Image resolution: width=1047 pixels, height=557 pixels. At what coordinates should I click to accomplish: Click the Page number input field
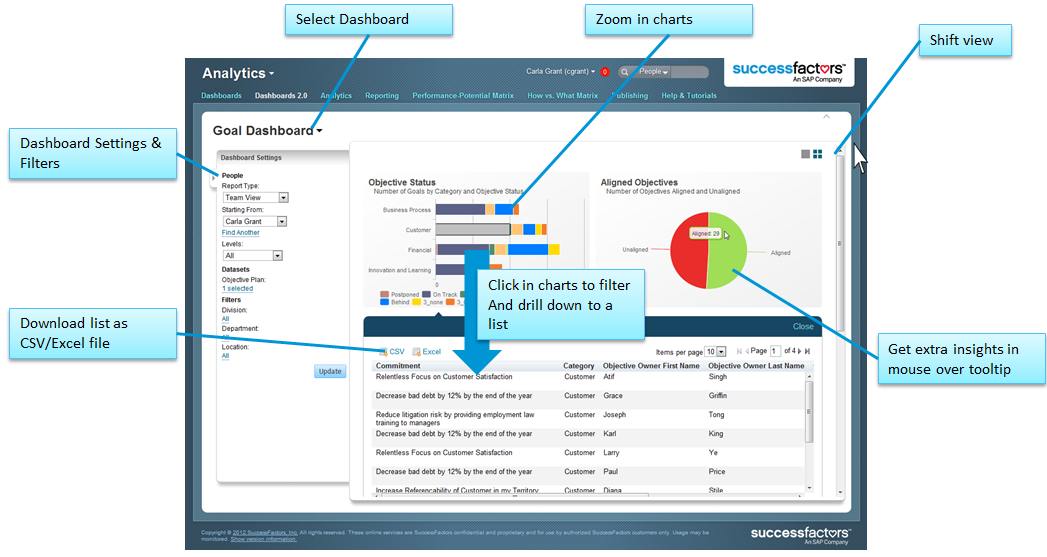pos(775,351)
